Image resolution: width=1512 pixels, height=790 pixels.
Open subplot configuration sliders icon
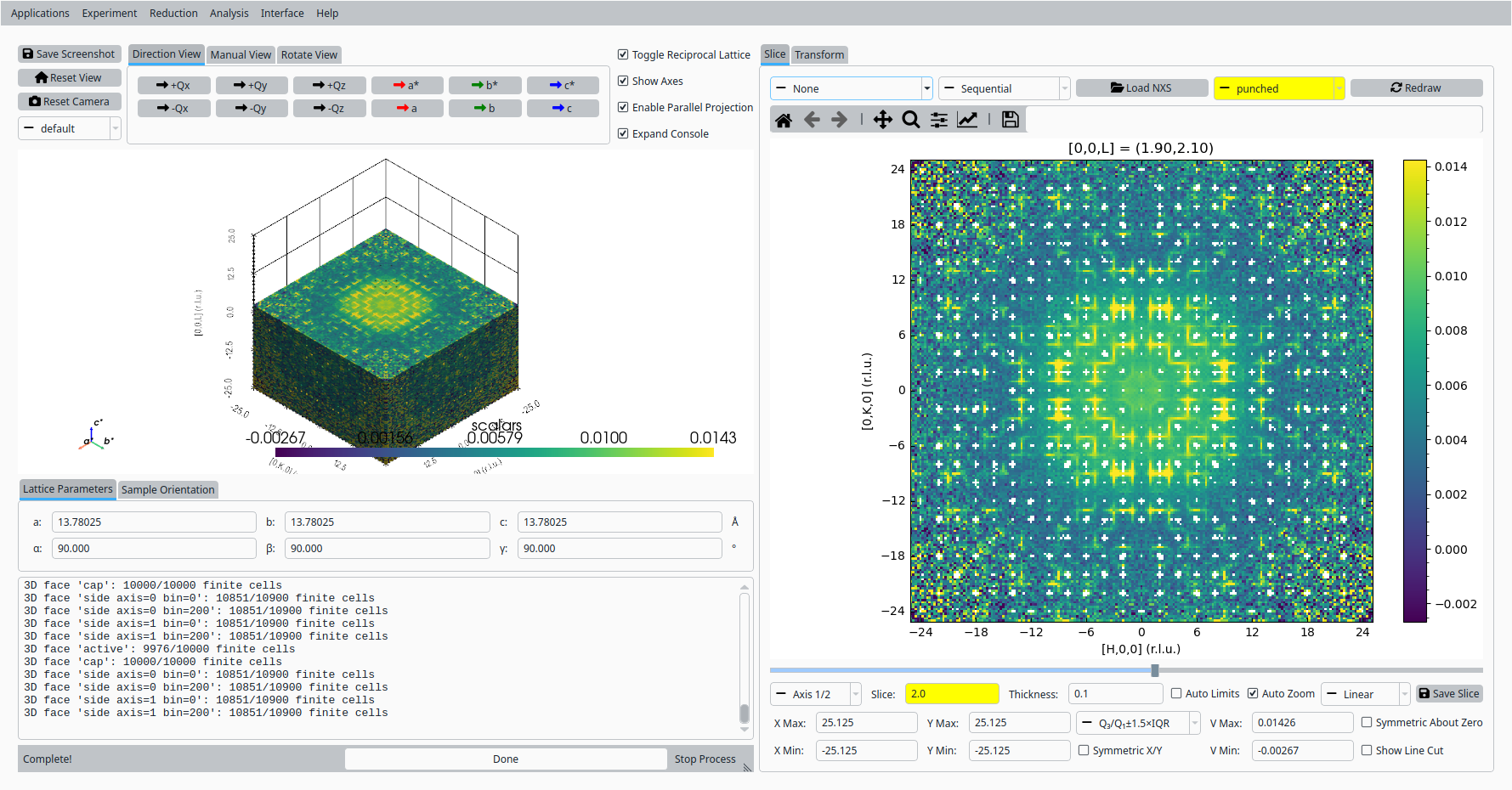939,120
